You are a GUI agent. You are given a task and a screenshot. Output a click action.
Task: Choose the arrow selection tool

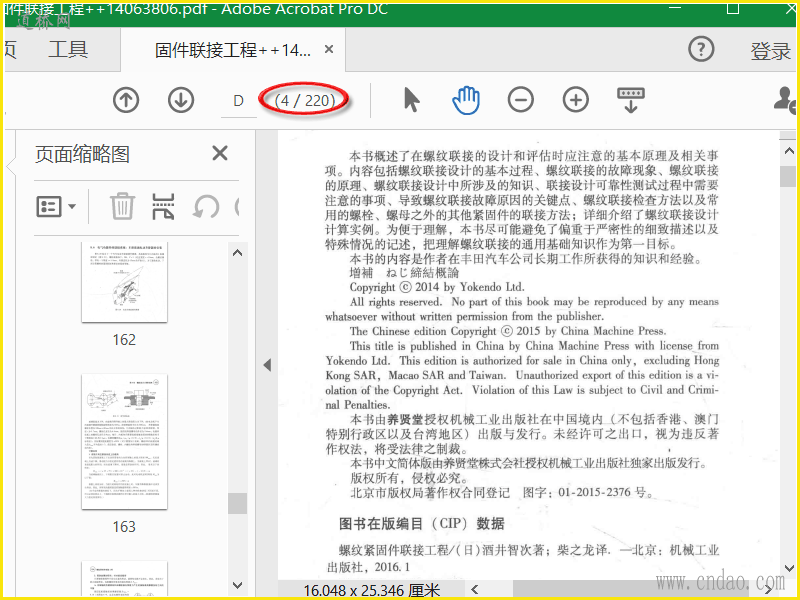coord(411,99)
